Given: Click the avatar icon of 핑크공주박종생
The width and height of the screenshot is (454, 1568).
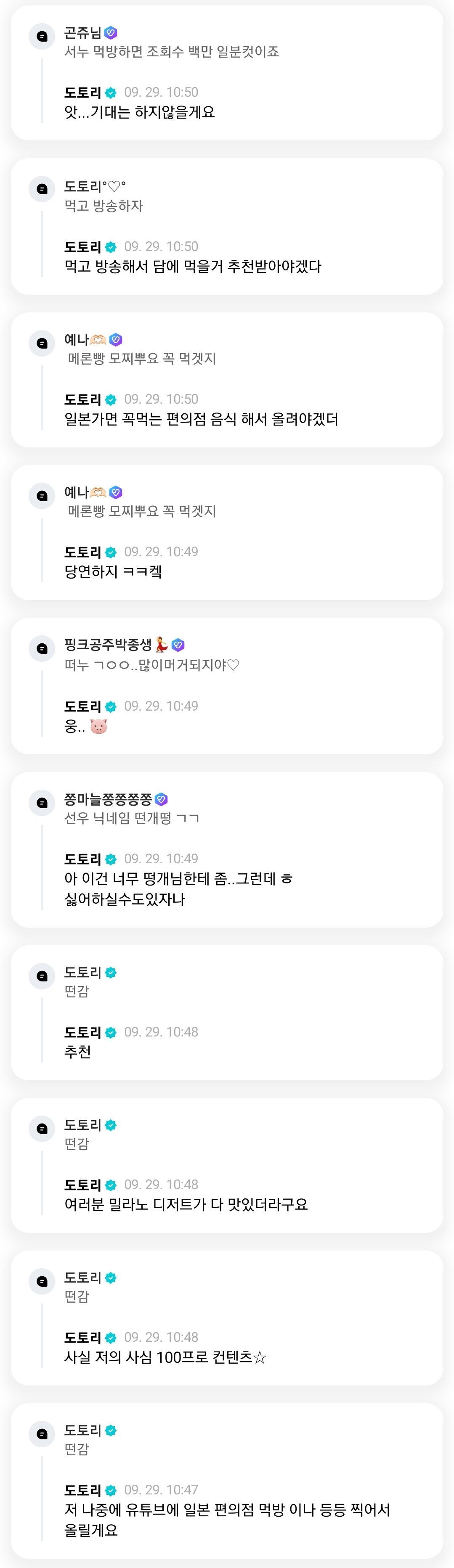Looking at the screenshot, I should pyautogui.click(x=42, y=648).
